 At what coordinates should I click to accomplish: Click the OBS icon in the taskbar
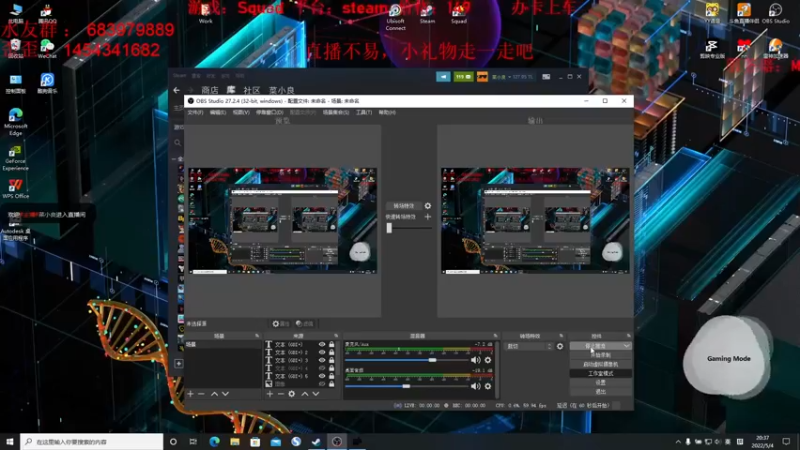pyautogui.click(x=337, y=441)
